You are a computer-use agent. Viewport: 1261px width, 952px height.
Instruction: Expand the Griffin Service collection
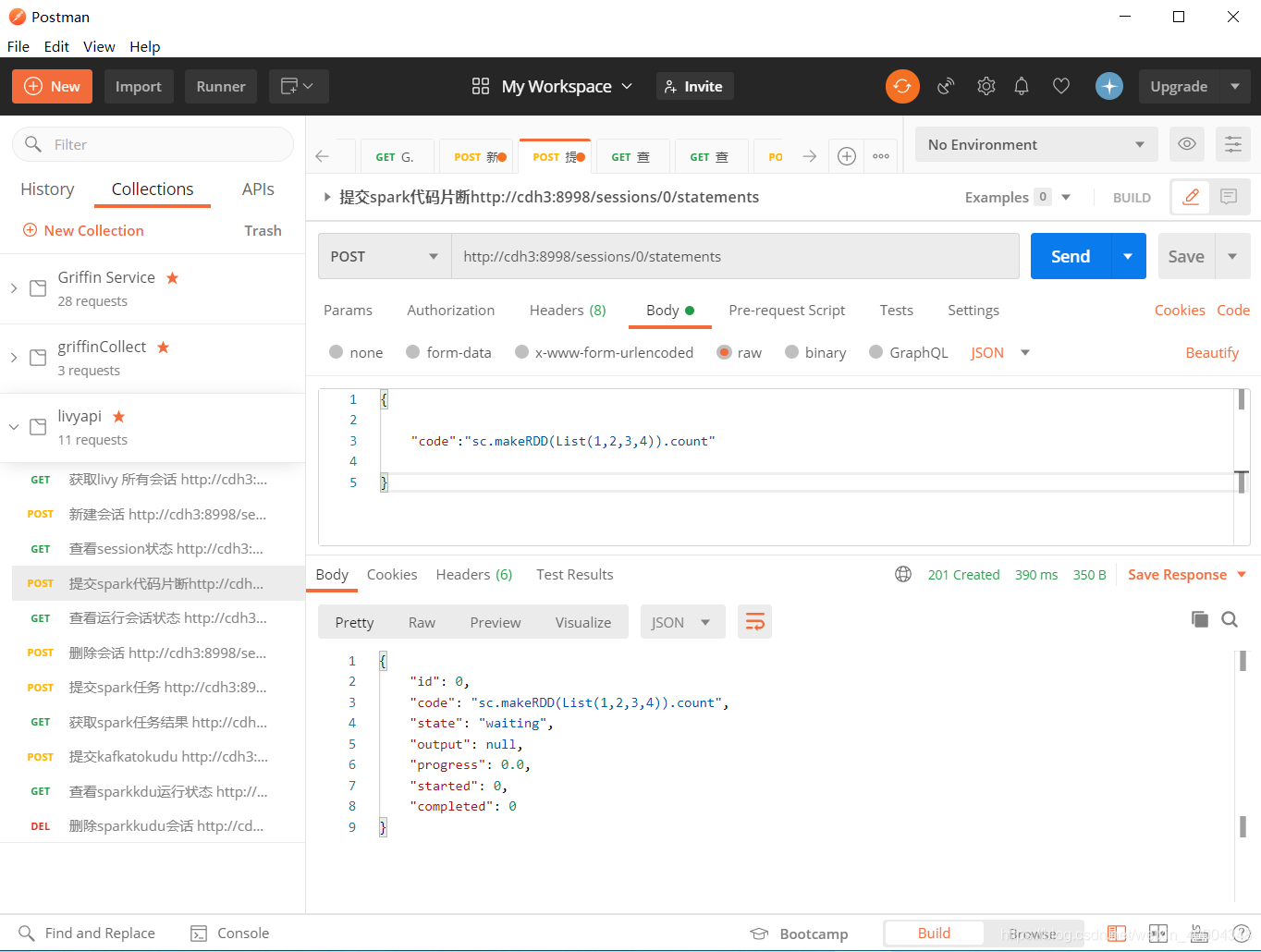(13, 288)
